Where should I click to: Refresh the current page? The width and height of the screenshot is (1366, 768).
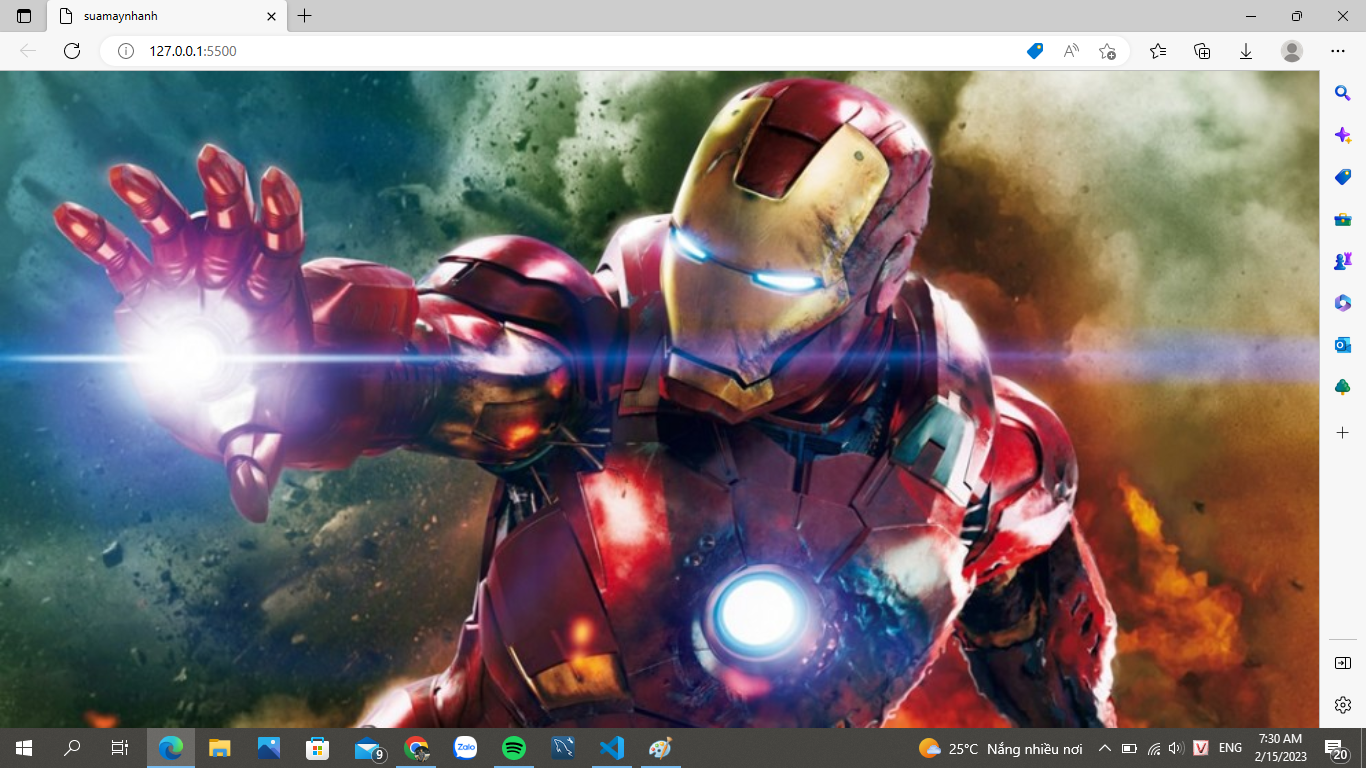click(x=72, y=51)
